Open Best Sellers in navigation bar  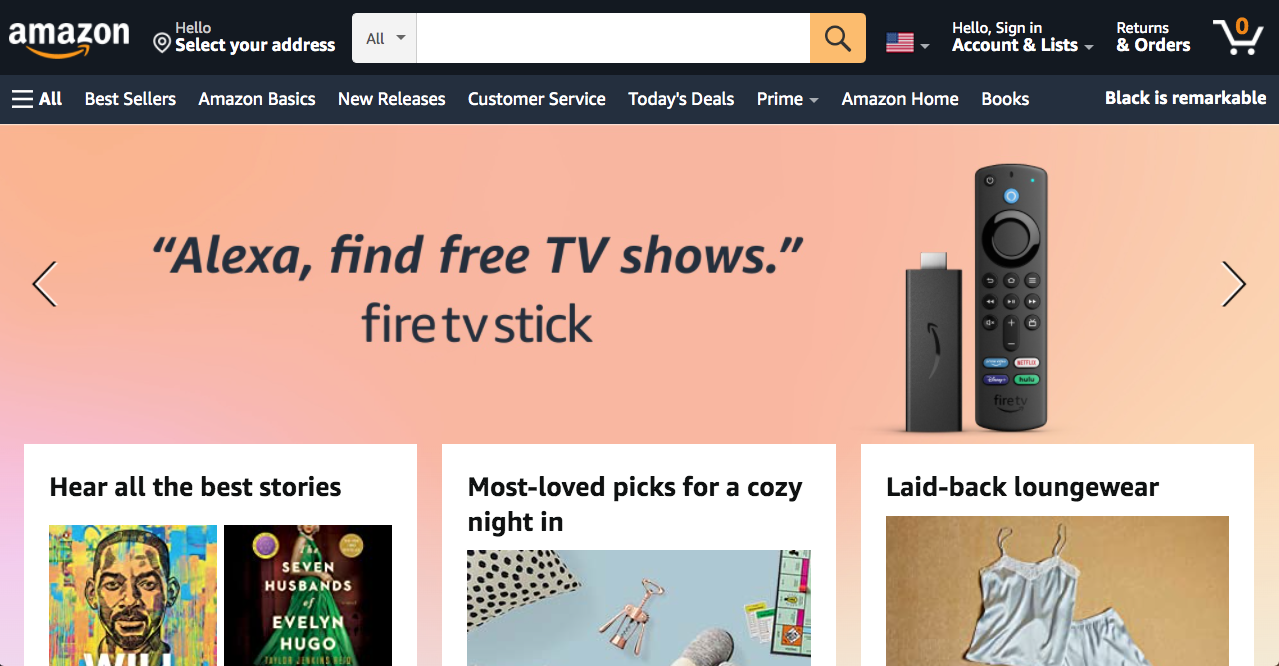tap(130, 99)
